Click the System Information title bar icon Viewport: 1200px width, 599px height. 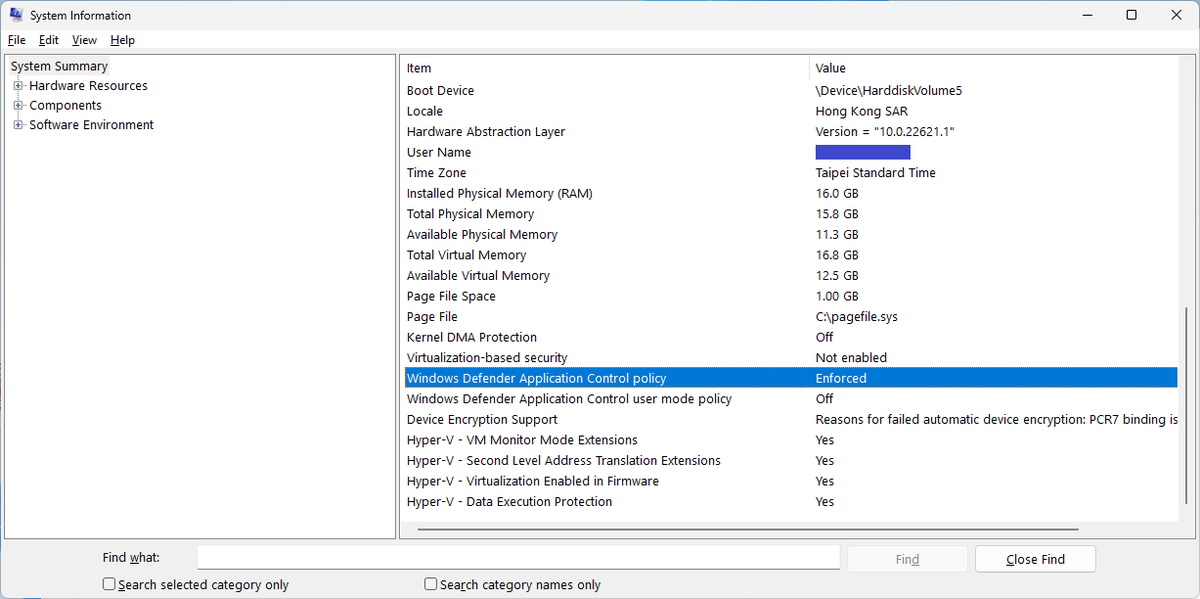tap(15, 15)
